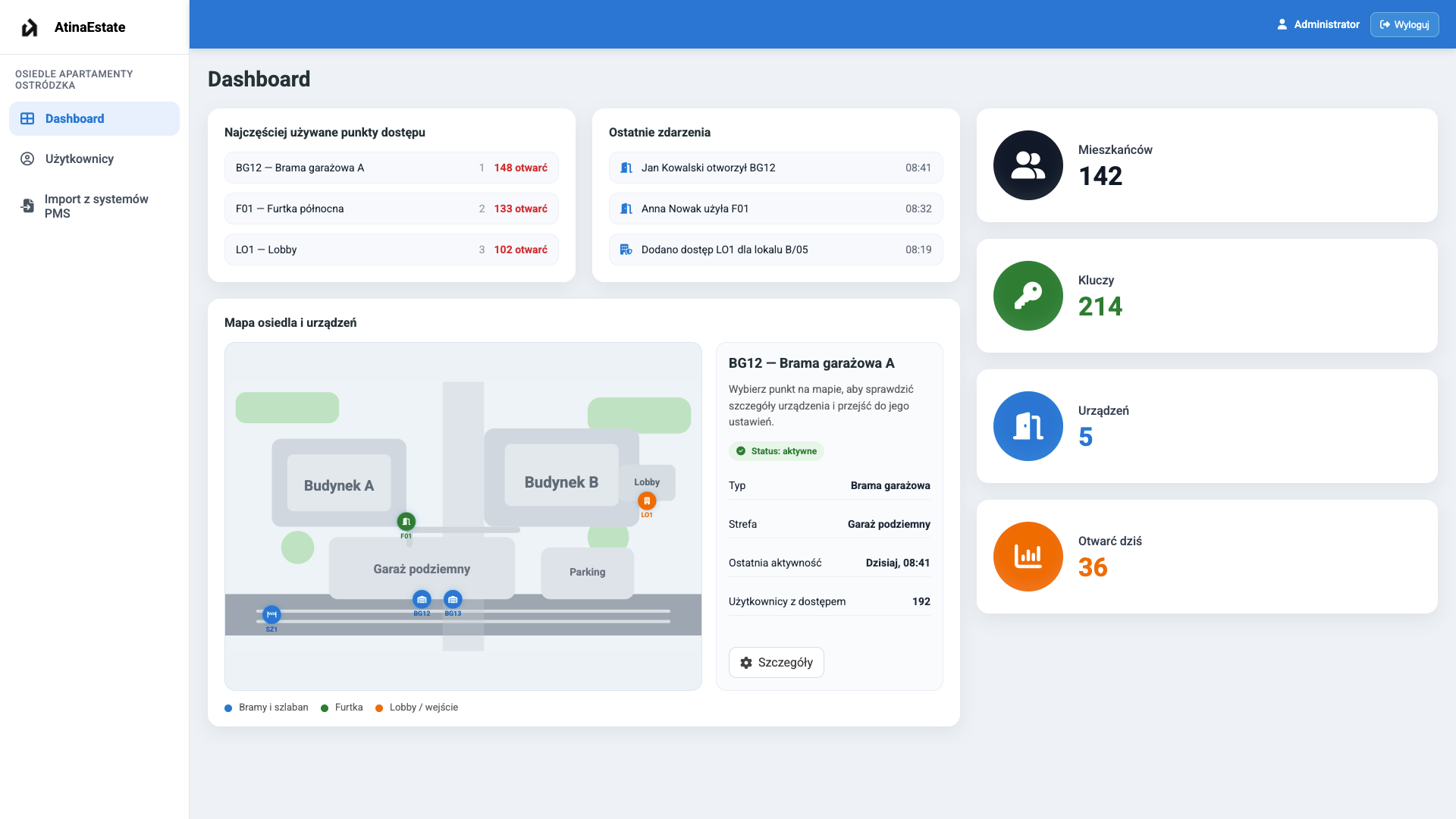This screenshot has width=1456, height=819.
Task: Open event Jan Kowalski otworzył BG12
Action: coord(775,168)
